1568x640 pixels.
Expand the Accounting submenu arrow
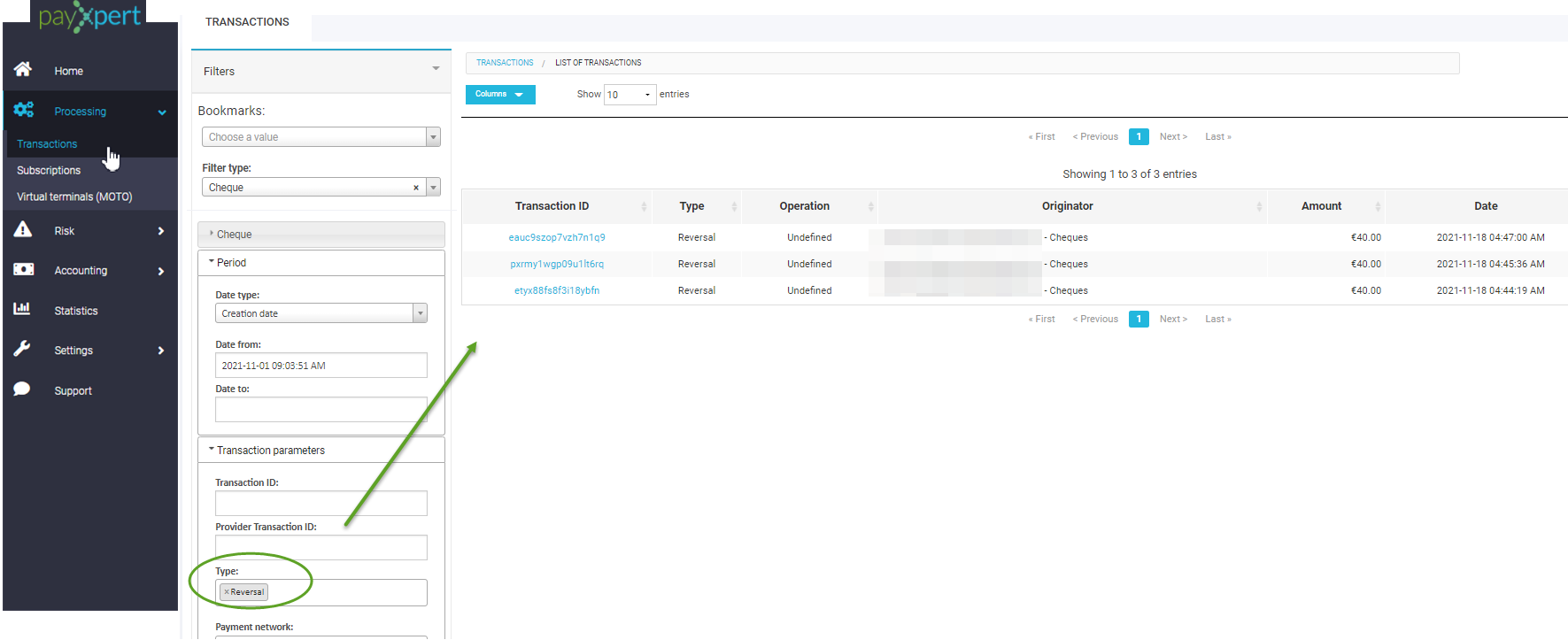[x=161, y=272]
